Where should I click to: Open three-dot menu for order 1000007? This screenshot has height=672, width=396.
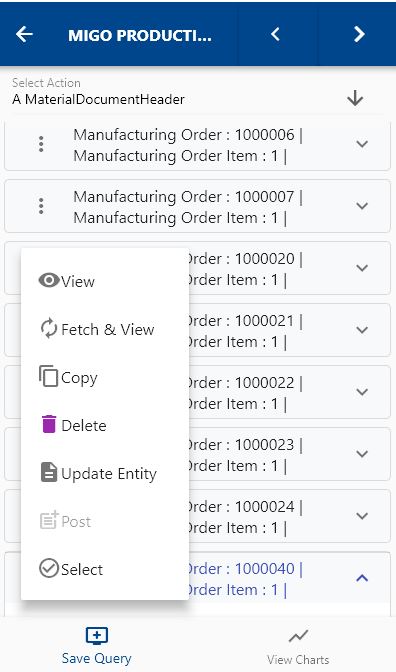(x=41, y=206)
